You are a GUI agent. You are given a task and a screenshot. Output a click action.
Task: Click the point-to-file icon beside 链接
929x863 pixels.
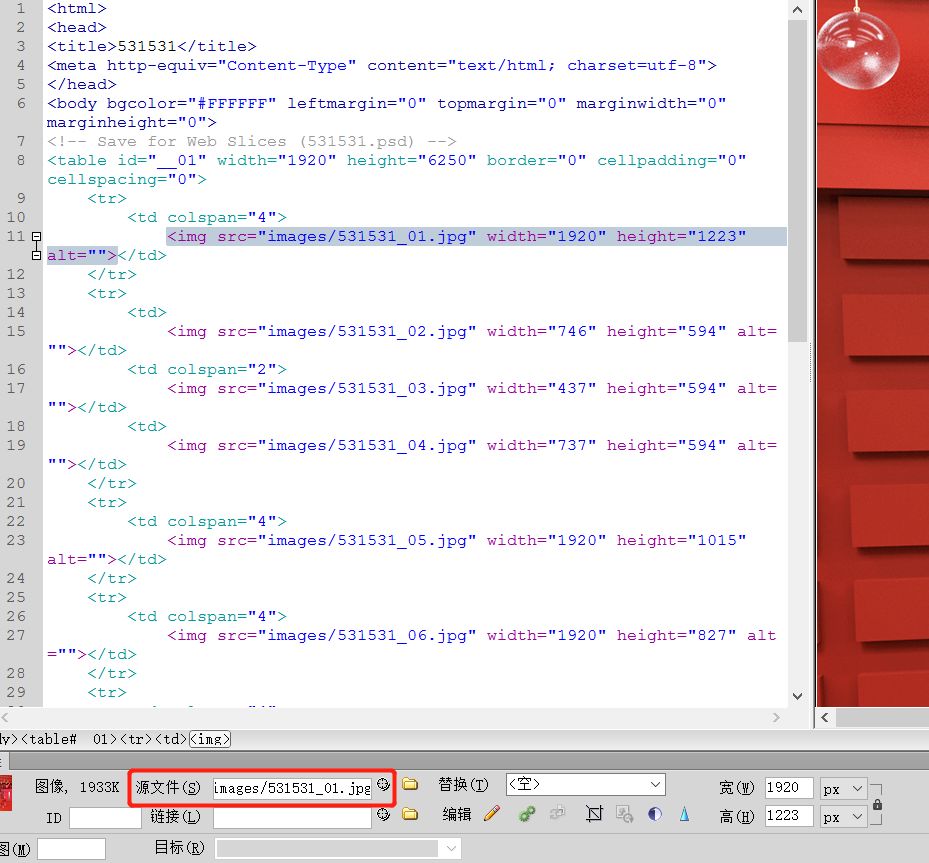click(x=383, y=814)
